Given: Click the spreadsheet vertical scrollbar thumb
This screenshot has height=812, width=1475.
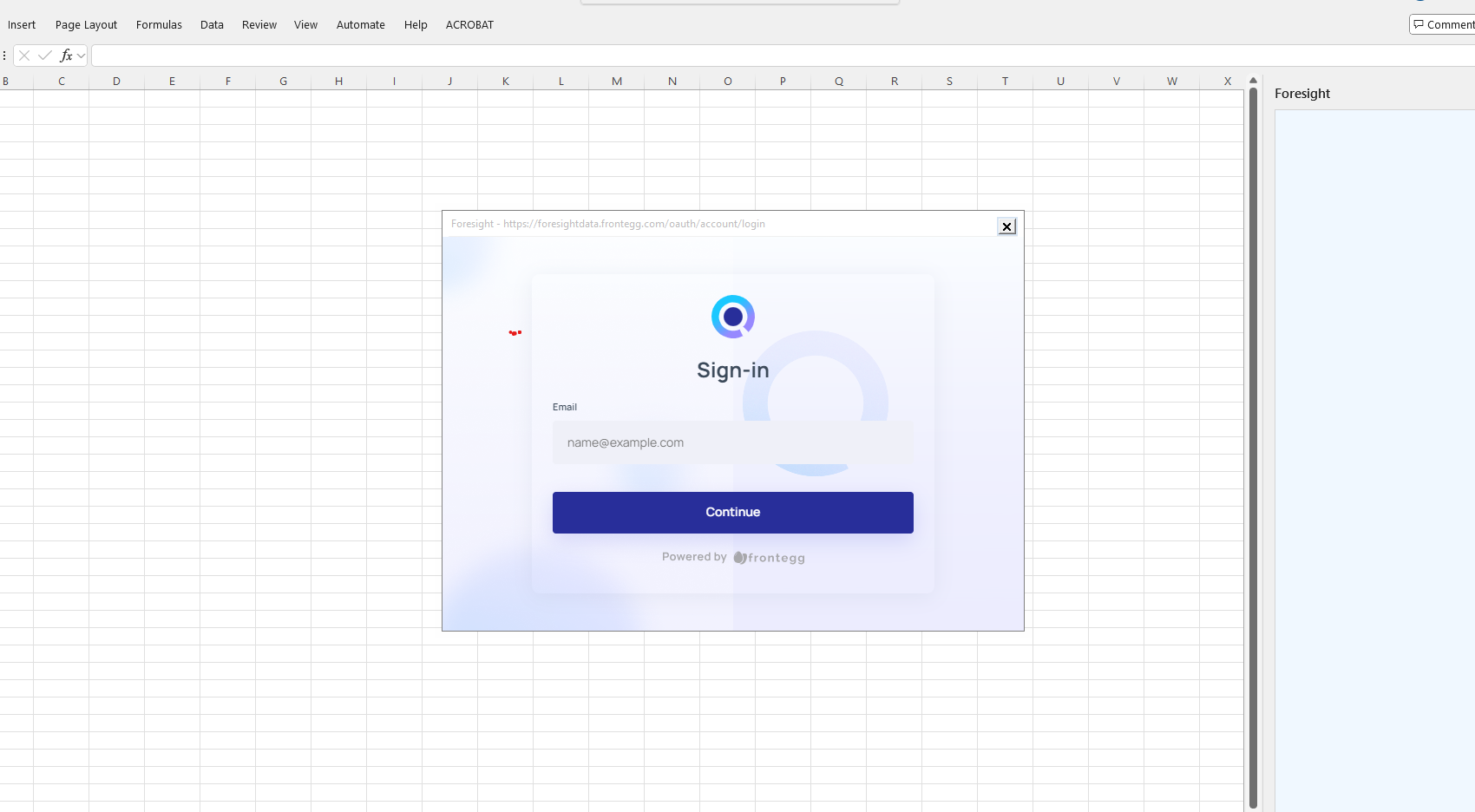Looking at the screenshot, I should pos(1253,448).
